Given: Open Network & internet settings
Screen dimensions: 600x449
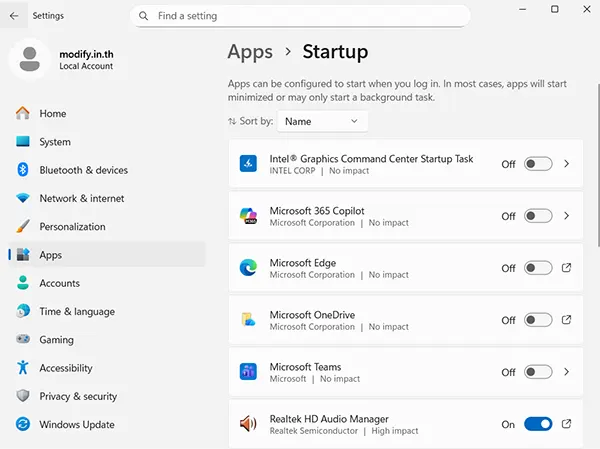Looking at the screenshot, I should pyautogui.click(x=107, y=198).
